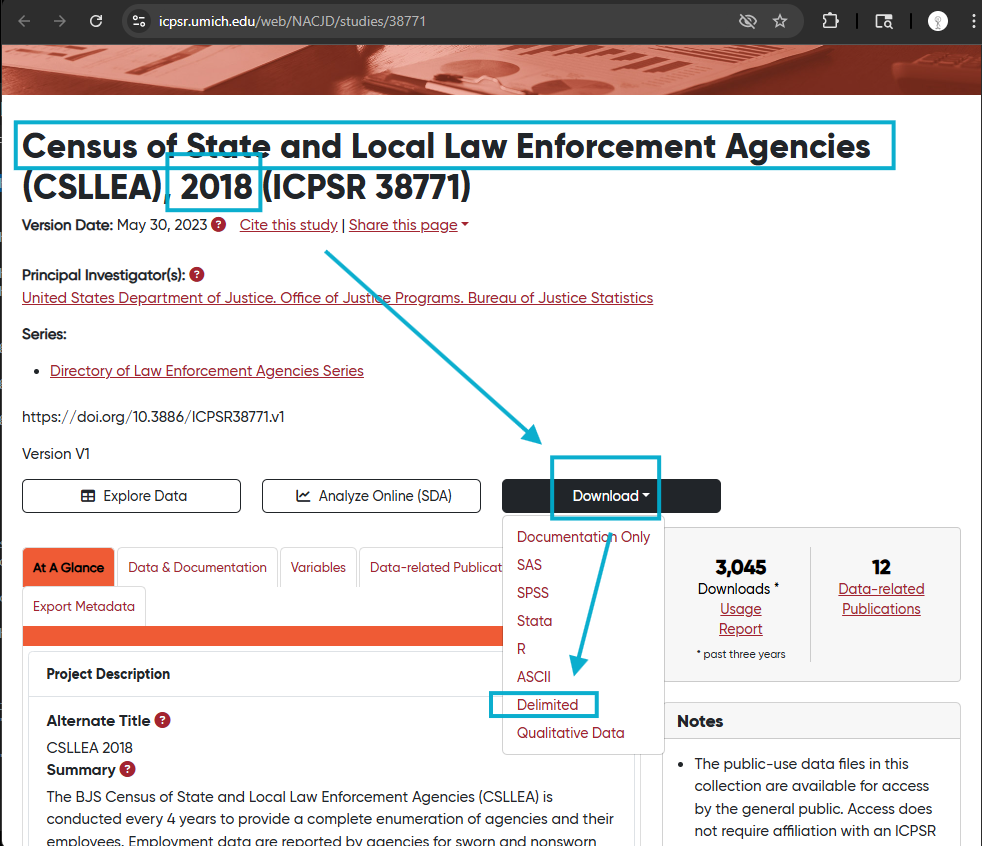Collapse the Download dropdown button
982x846 pixels.
pos(610,496)
